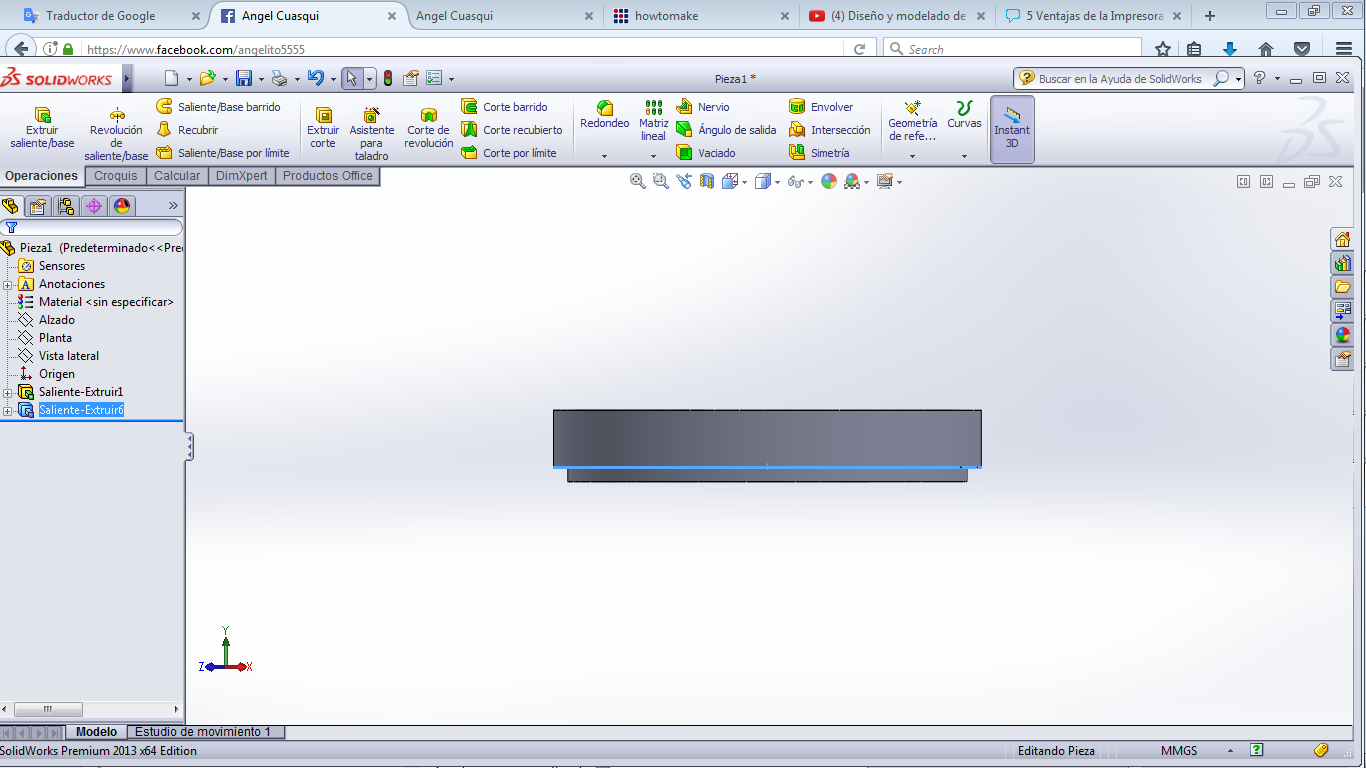
Task: Expand SolidWorks menu arrow beside logo
Action: (x=127, y=78)
